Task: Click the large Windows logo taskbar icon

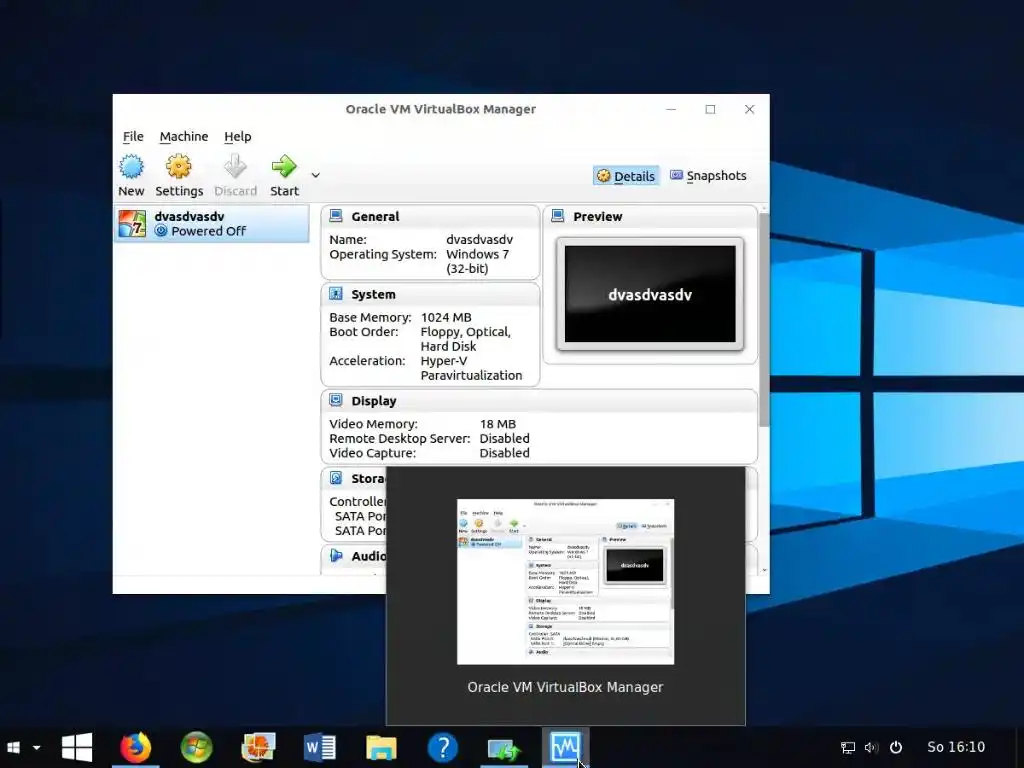Action: (77, 747)
